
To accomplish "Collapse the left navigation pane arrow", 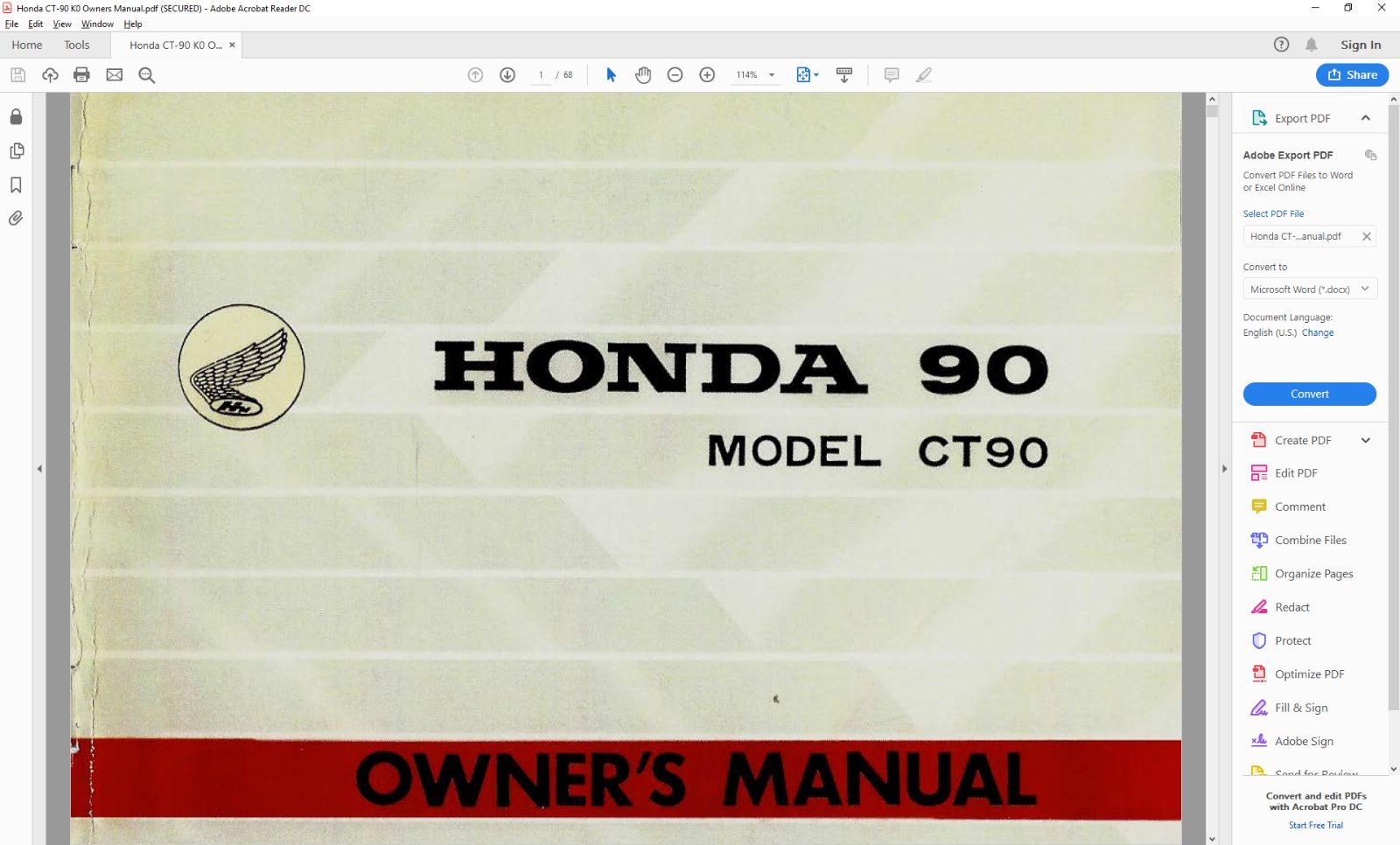I will (x=39, y=469).
